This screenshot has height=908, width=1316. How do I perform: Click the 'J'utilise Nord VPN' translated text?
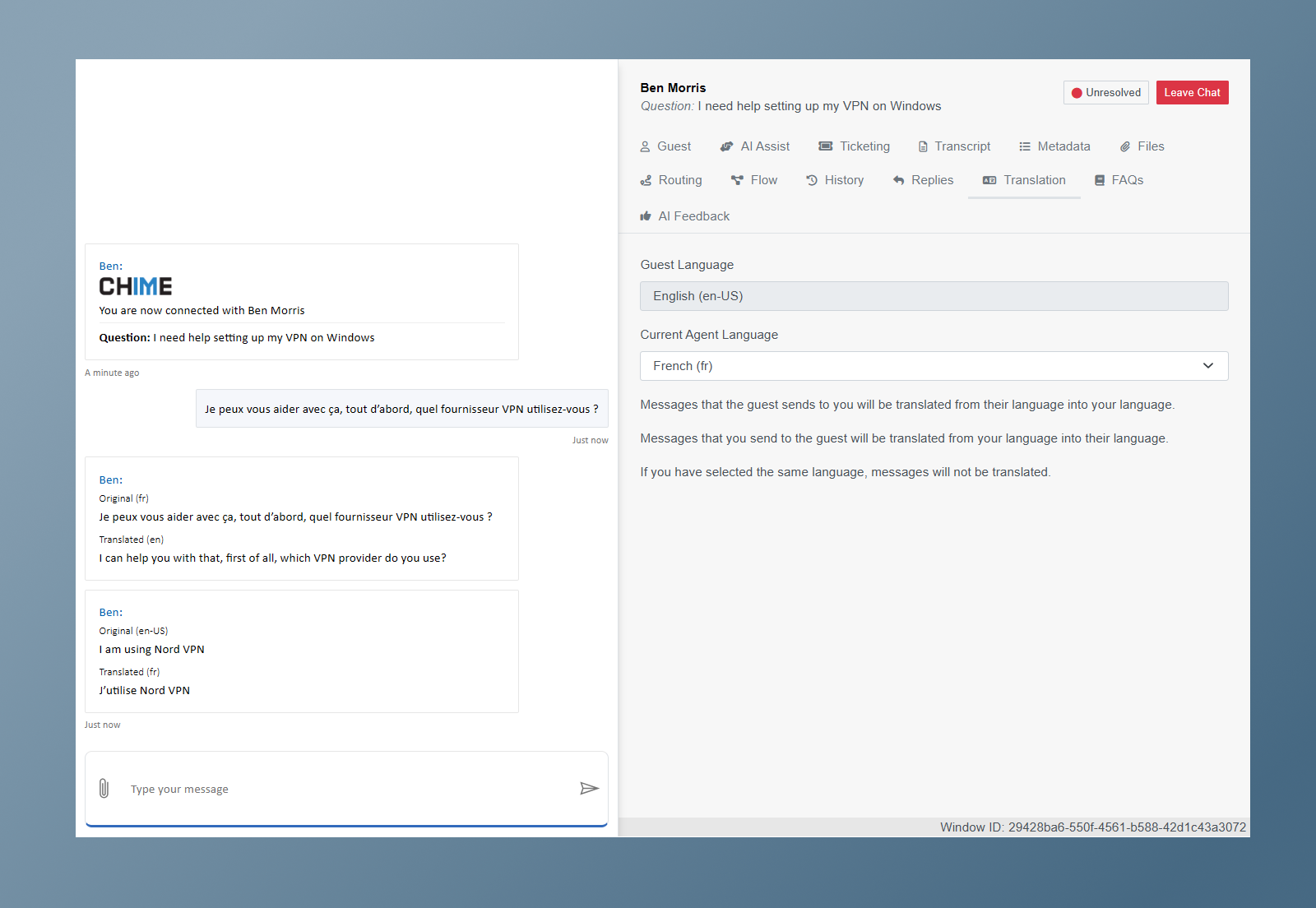coord(145,691)
